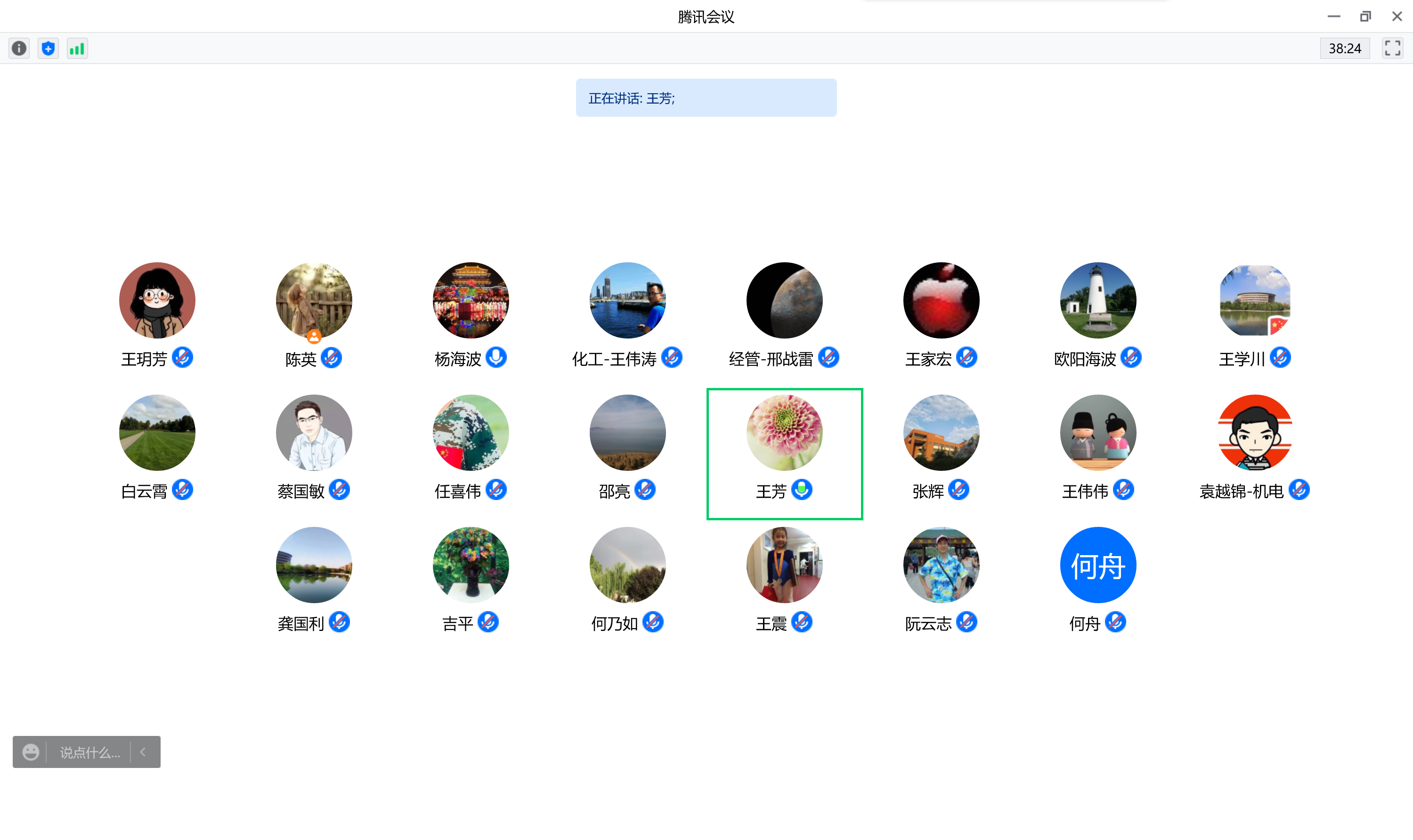Viewport: 1413px width, 840px height.
Task: Restore the window using the title bar button
Action: click(x=1365, y=16)
